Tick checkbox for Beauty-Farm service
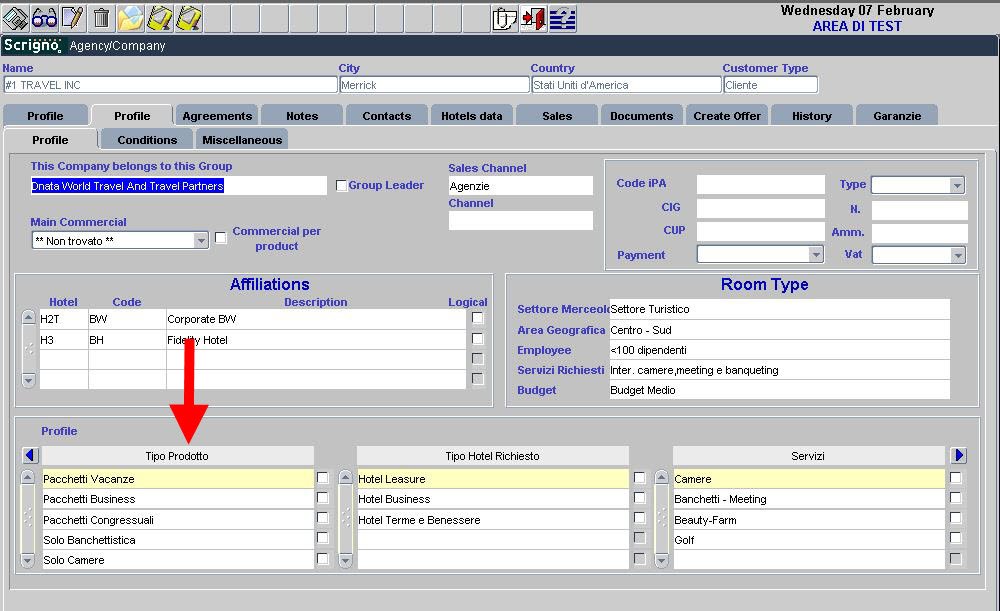The width and height of the screenshot is (1000, 611). tap(955, 518)
